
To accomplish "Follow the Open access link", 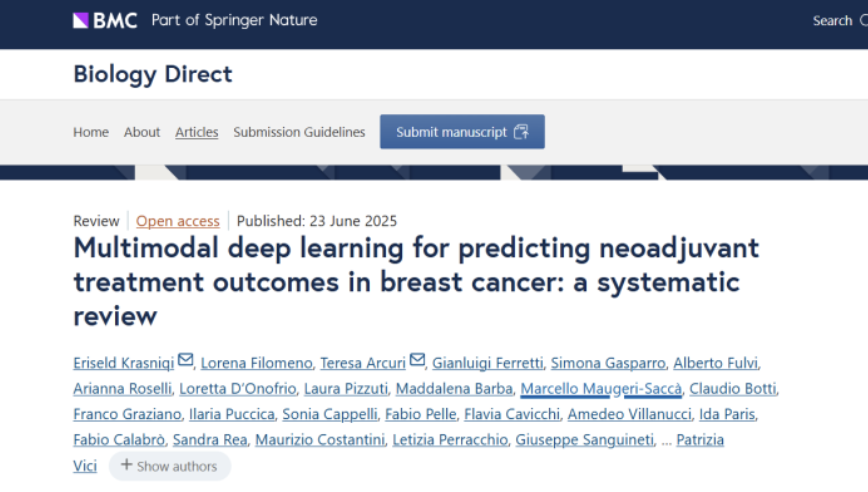I will [x=178, y=221].
